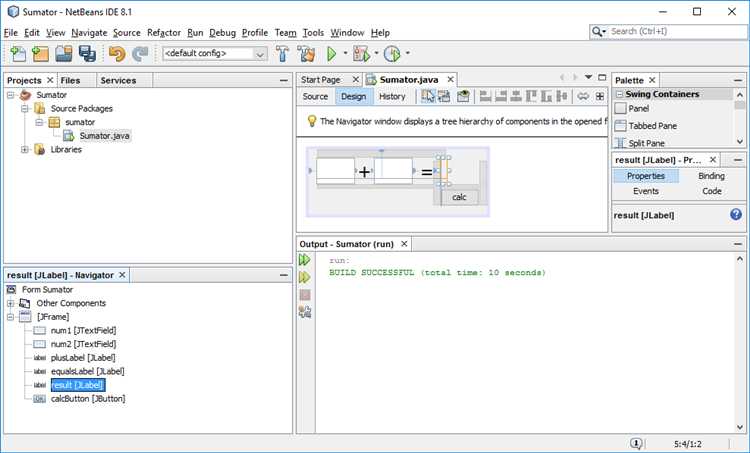Screen dimensions: 750x453
Task: Click the Debug Project toolbar icon
Action: point(361,54)
